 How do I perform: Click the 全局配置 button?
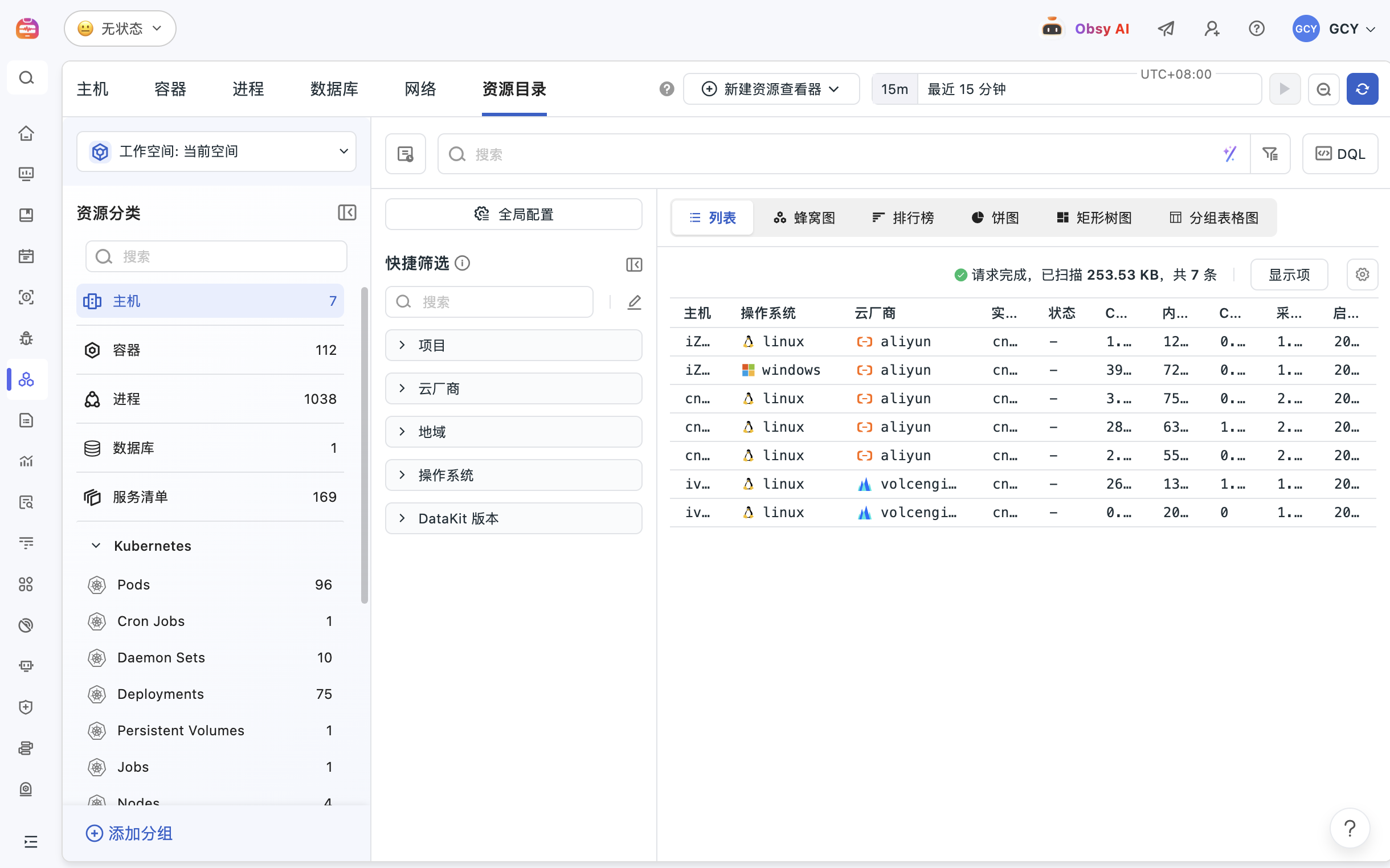(513, 214)
